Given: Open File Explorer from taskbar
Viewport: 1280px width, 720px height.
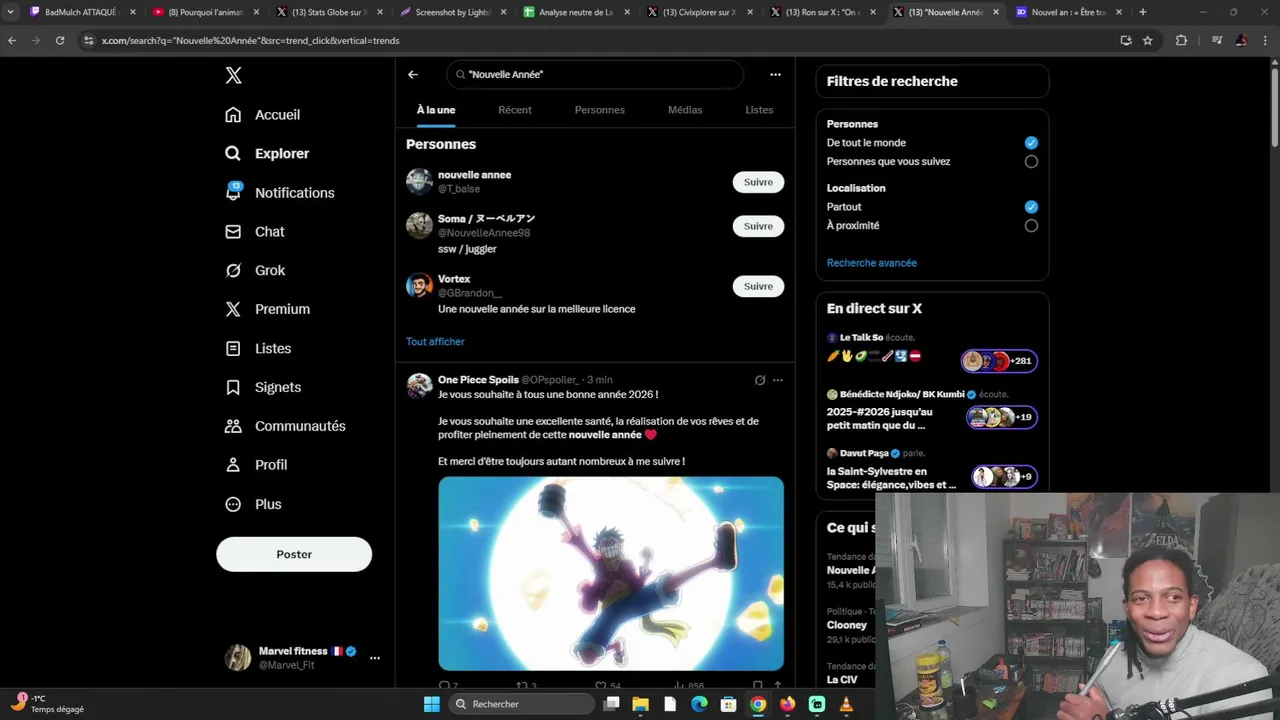Looking at the screenshot, I should click(640, 704).
